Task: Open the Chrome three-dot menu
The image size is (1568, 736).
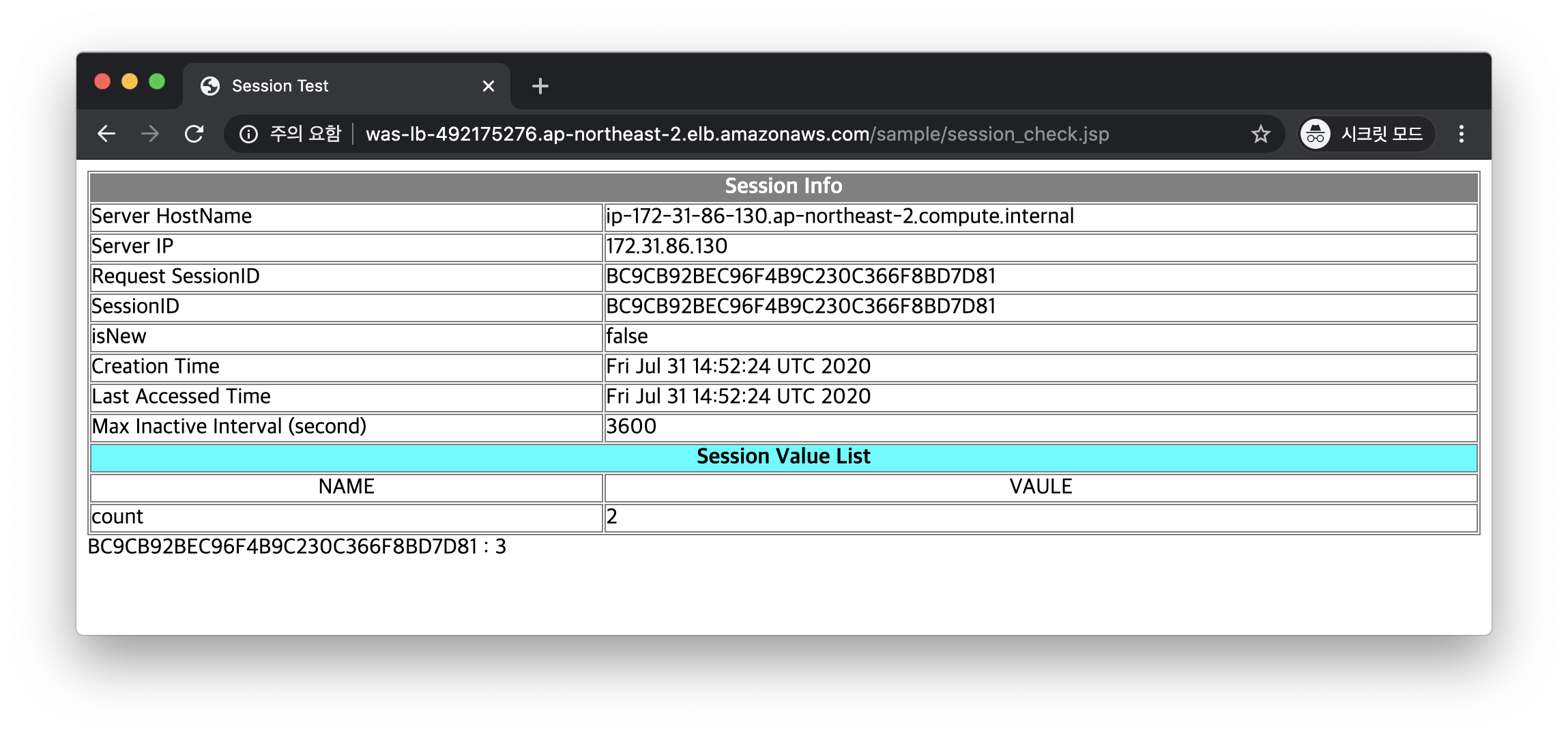Action: click(1461, 134)
